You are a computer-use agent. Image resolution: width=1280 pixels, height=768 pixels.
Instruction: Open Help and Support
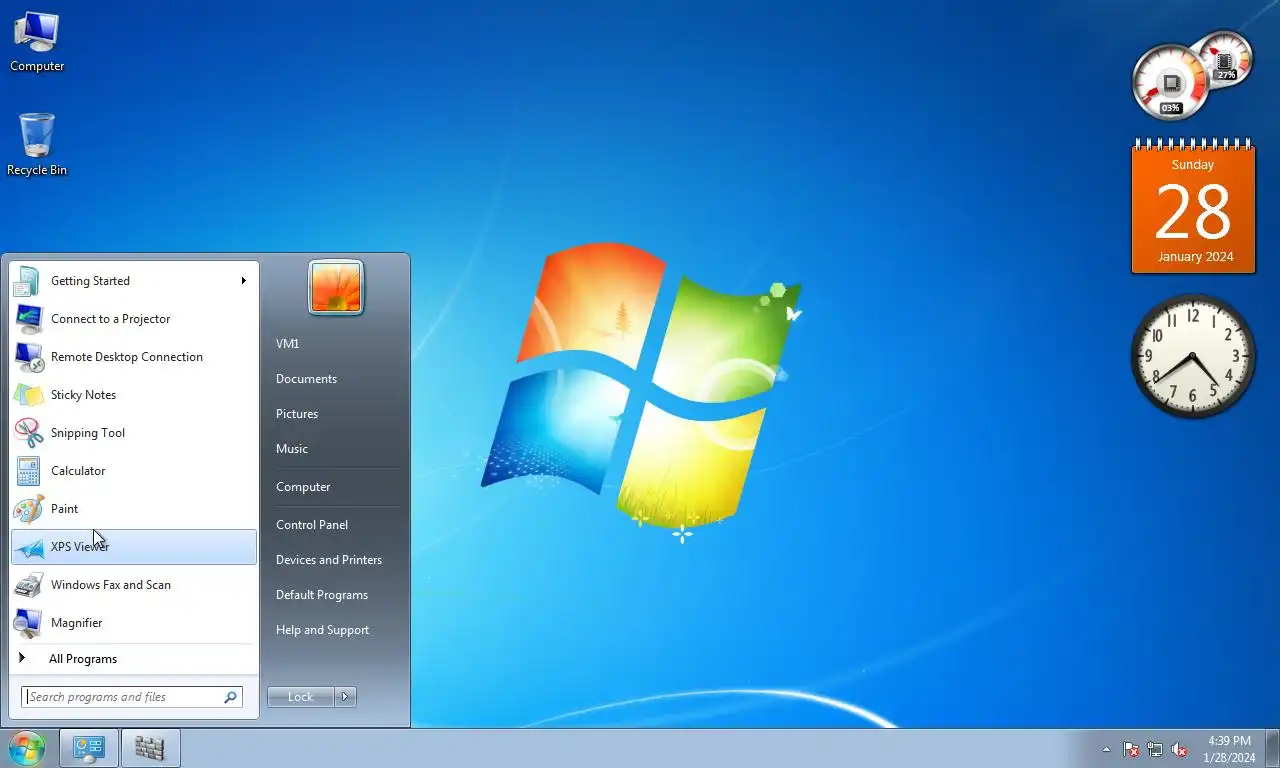322,630
